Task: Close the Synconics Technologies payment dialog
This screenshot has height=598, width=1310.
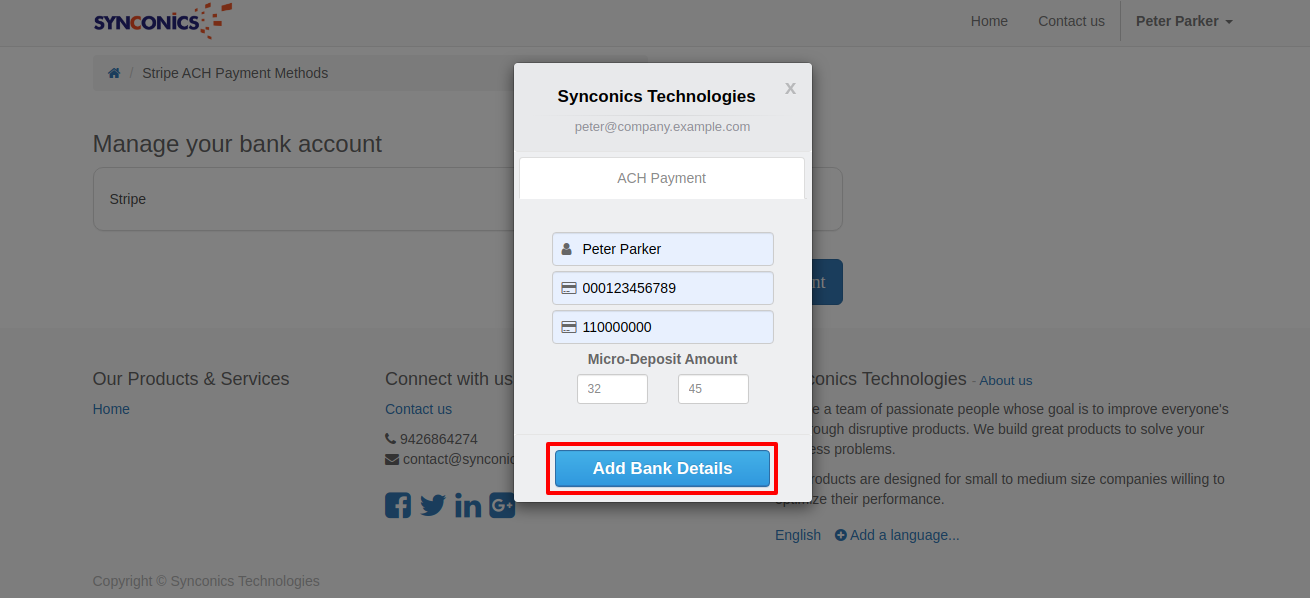Action: point(790,88)
